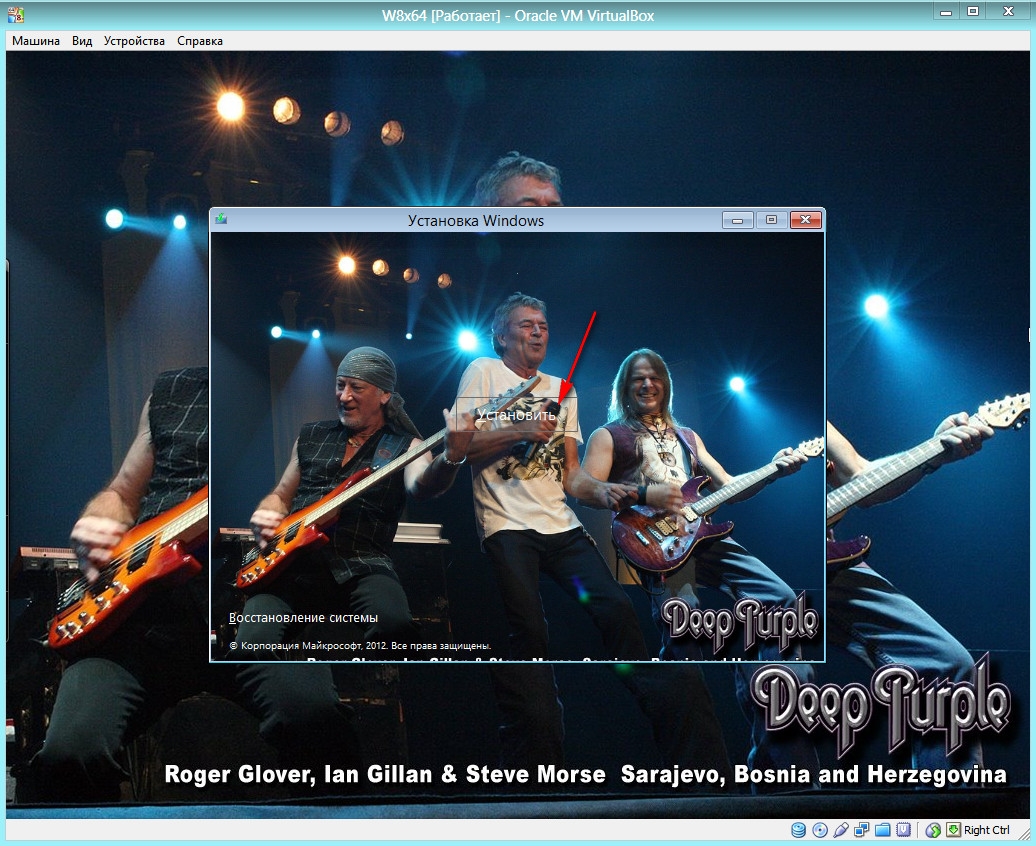
Task: Click the Right Ctrl host key label
Action: [x=986, y=830]
